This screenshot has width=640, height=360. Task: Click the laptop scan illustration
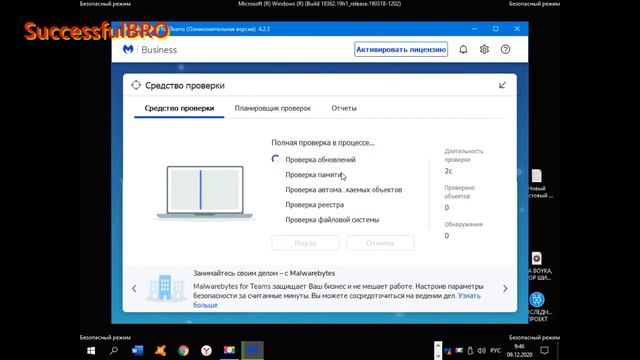pos(205,192)
